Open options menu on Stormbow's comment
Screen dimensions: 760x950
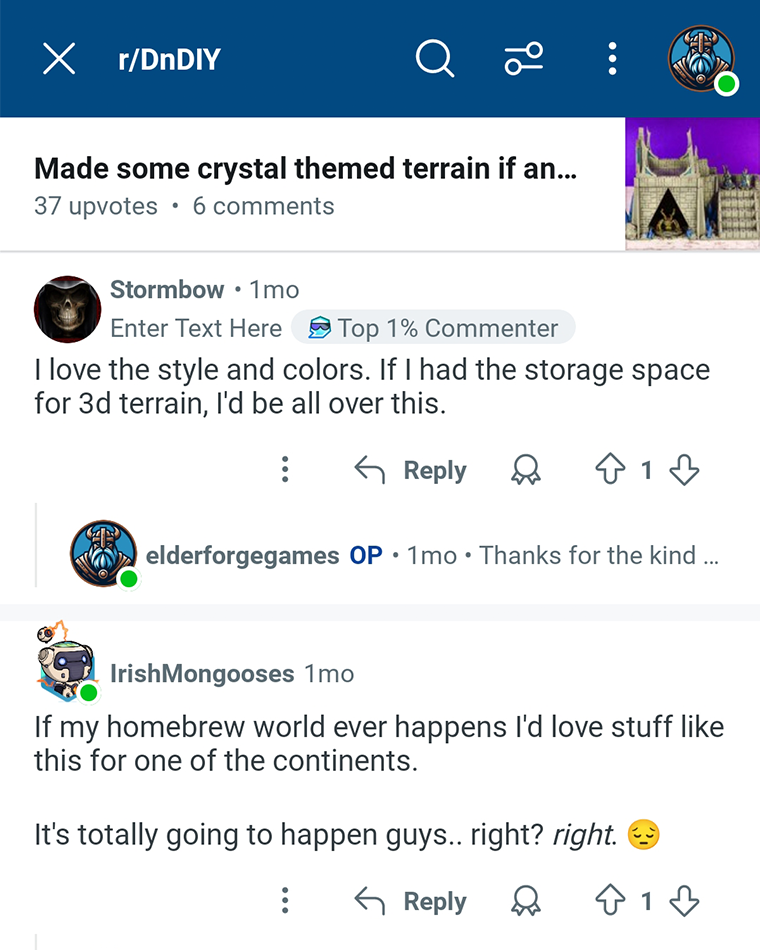pos(285,470)
